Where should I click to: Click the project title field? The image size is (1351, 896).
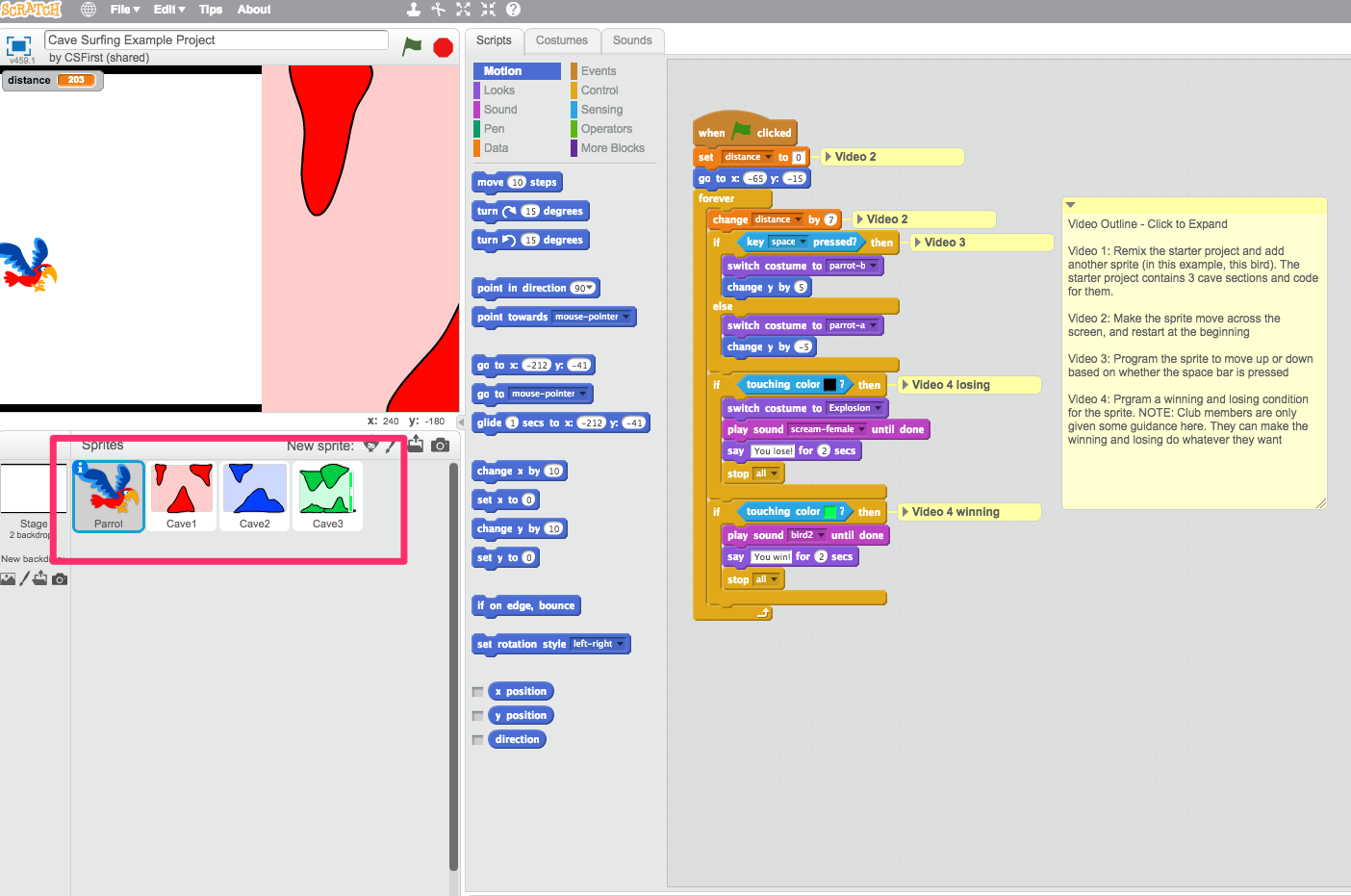(x=217, y=39)
